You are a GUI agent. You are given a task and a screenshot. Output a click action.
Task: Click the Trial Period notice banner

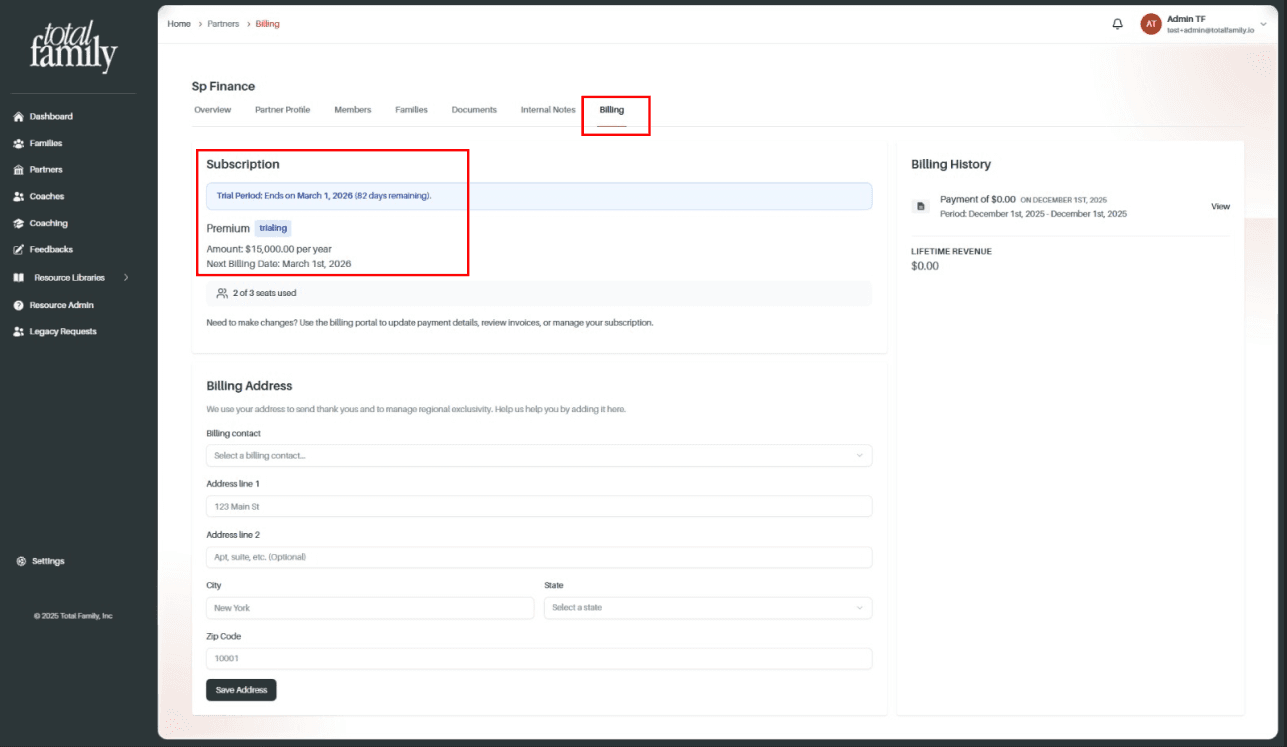539,196
